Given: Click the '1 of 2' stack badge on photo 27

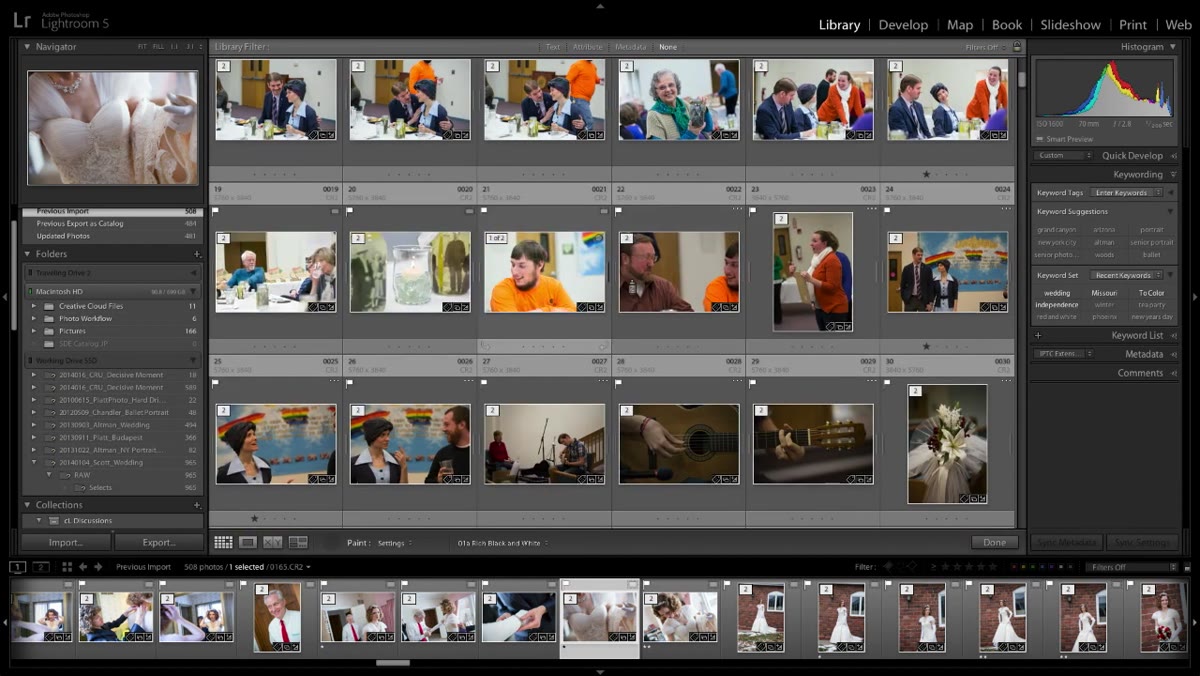Looking at the screenshot, I should (496, 238).
